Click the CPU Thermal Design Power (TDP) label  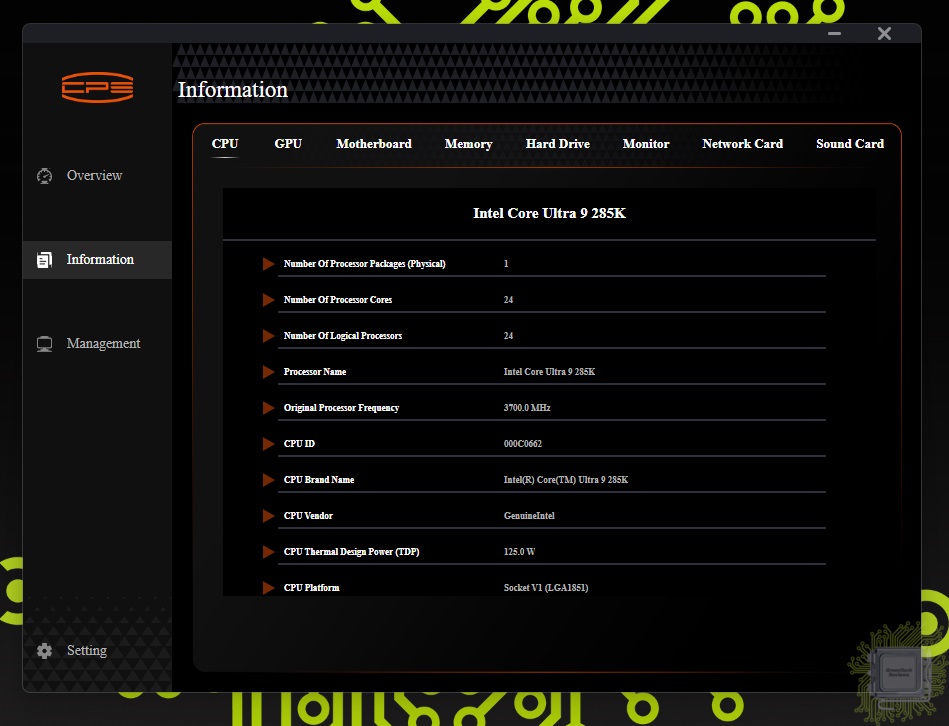click(x=352, y=552)
